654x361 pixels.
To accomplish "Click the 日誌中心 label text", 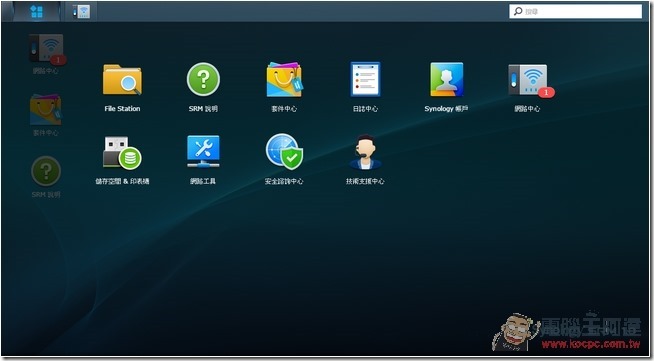I will coord(365,109).
